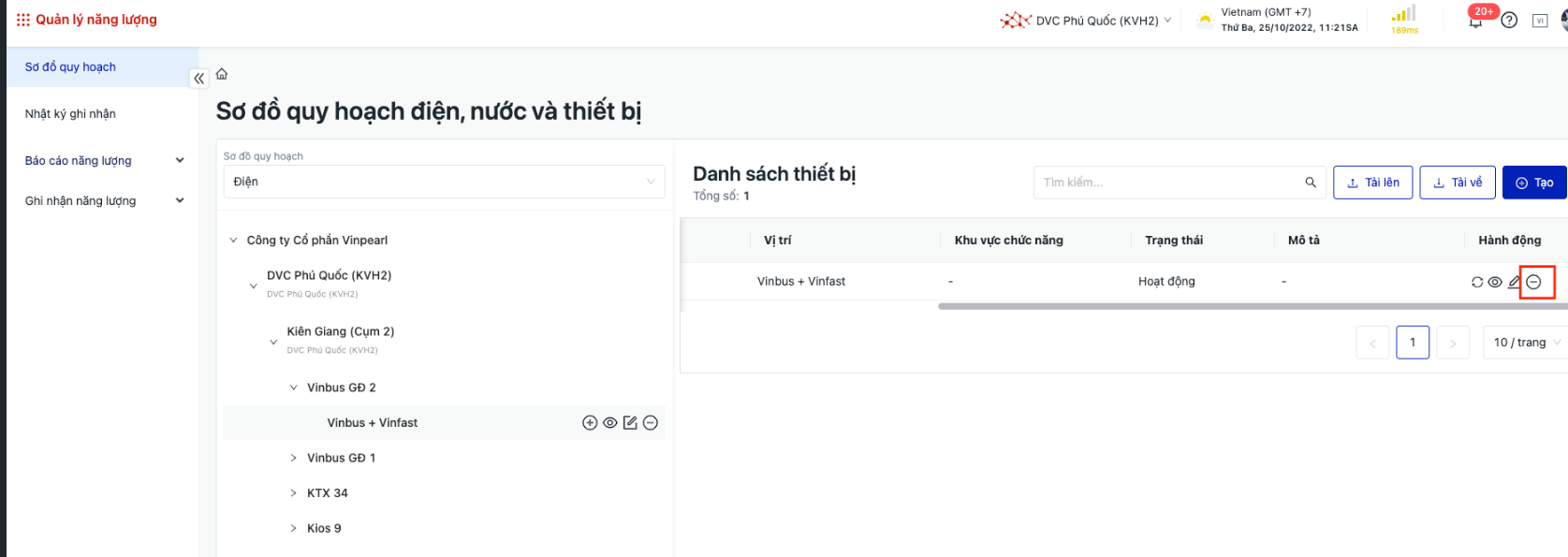The height and width of the screenshot is (557, 1568).
Task: Edit the Vinbus + Vinfast tree node
Action: coord(630,423)
